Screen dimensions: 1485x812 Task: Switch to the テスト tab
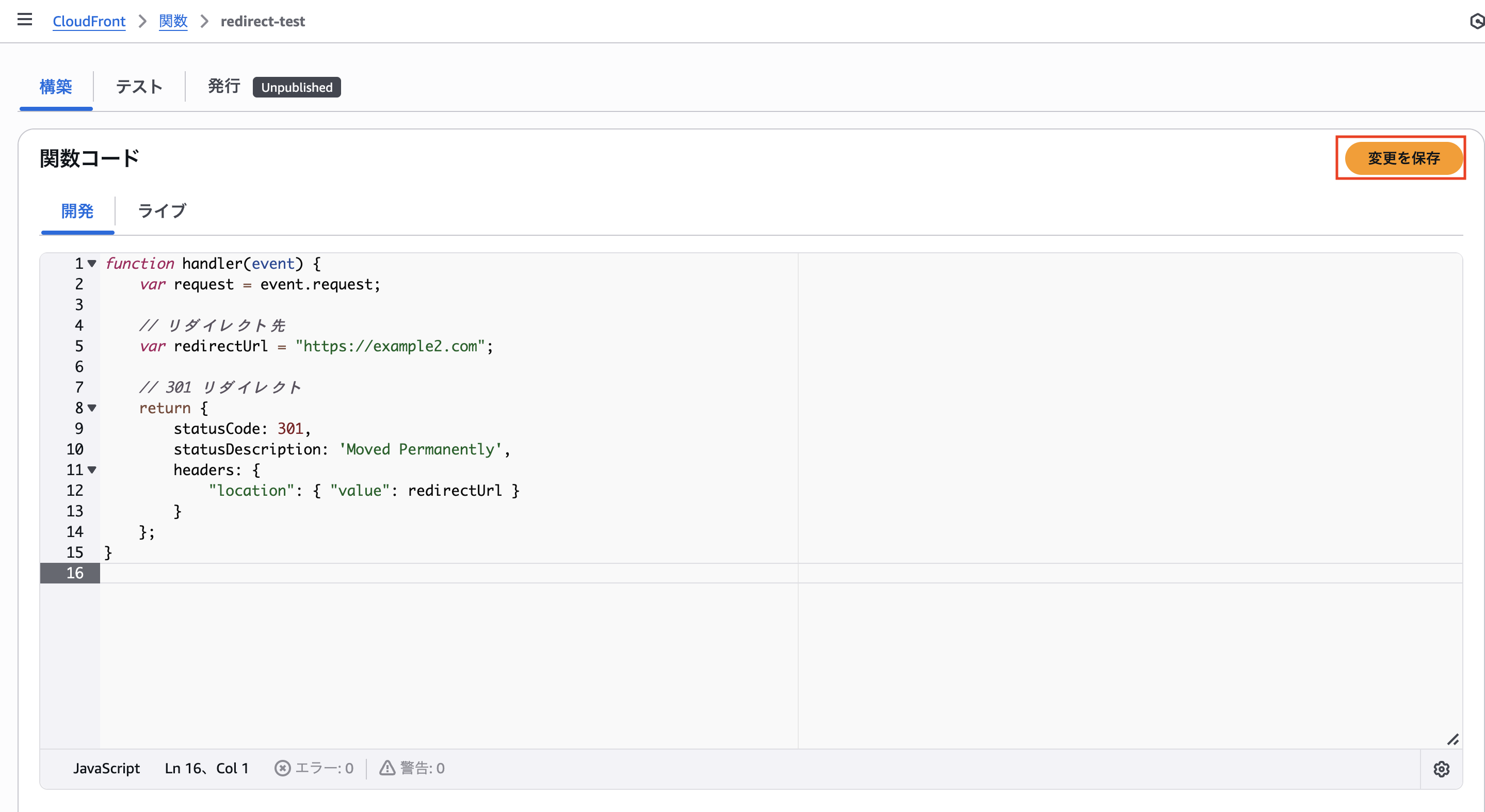coord(139,87)
